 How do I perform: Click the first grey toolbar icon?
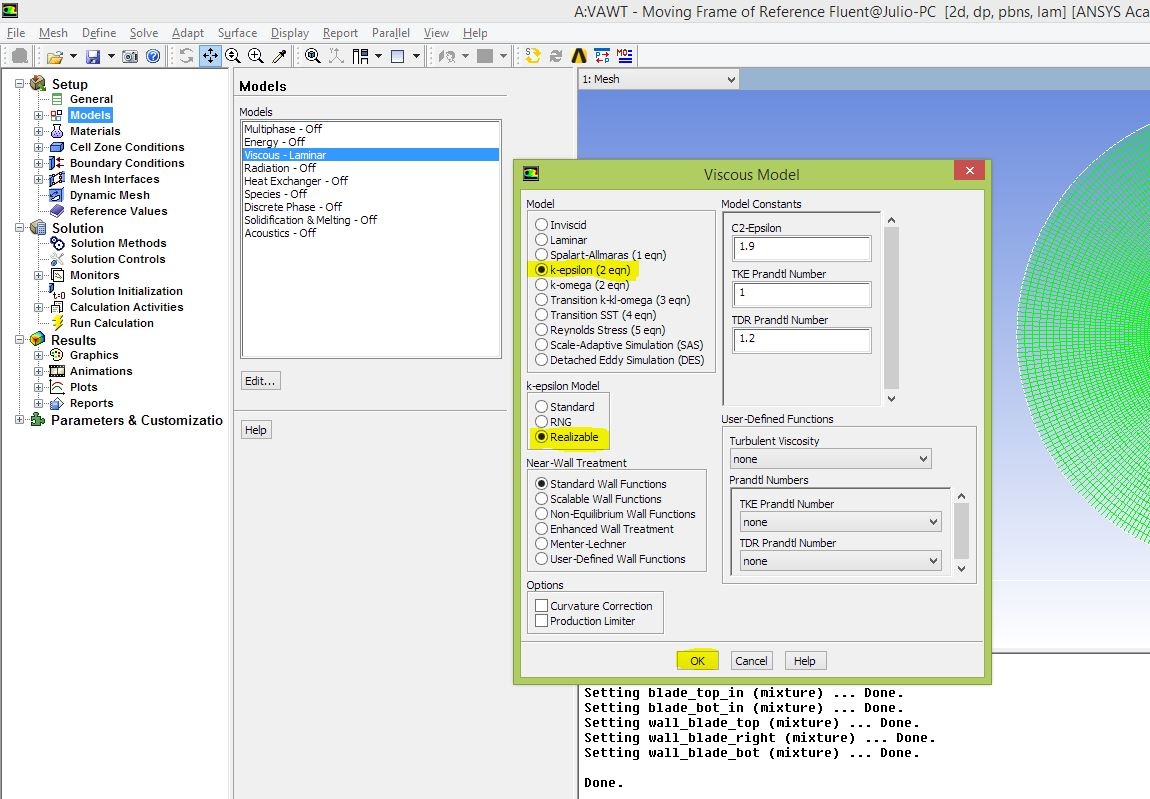click(21, 56)
